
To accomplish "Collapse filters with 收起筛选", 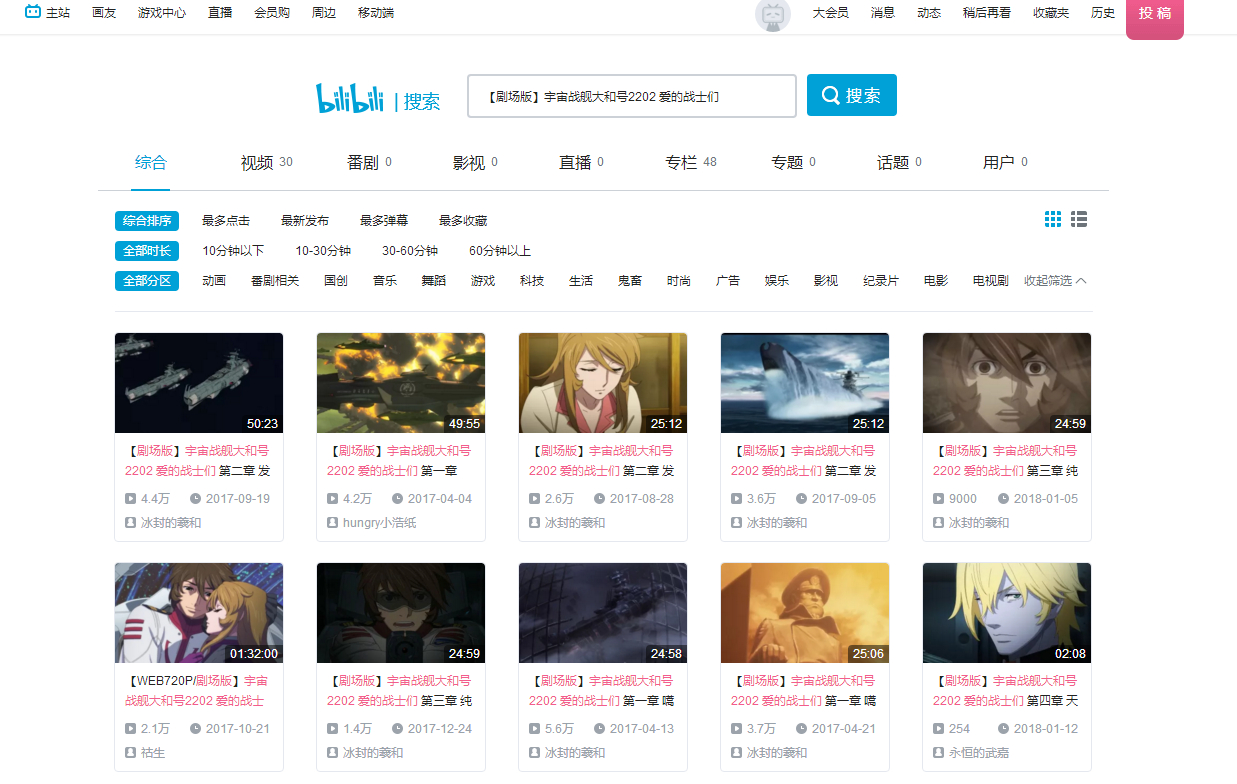I will tap(1055, 281).
